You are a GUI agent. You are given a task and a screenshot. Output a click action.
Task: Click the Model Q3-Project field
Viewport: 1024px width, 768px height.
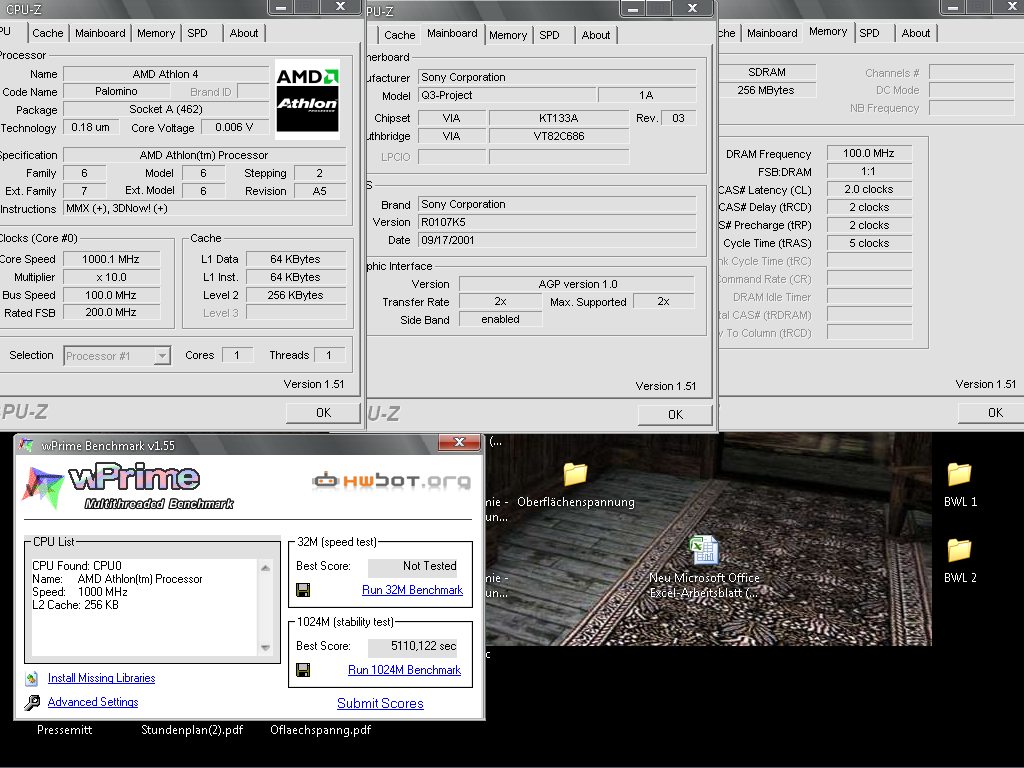507,95
